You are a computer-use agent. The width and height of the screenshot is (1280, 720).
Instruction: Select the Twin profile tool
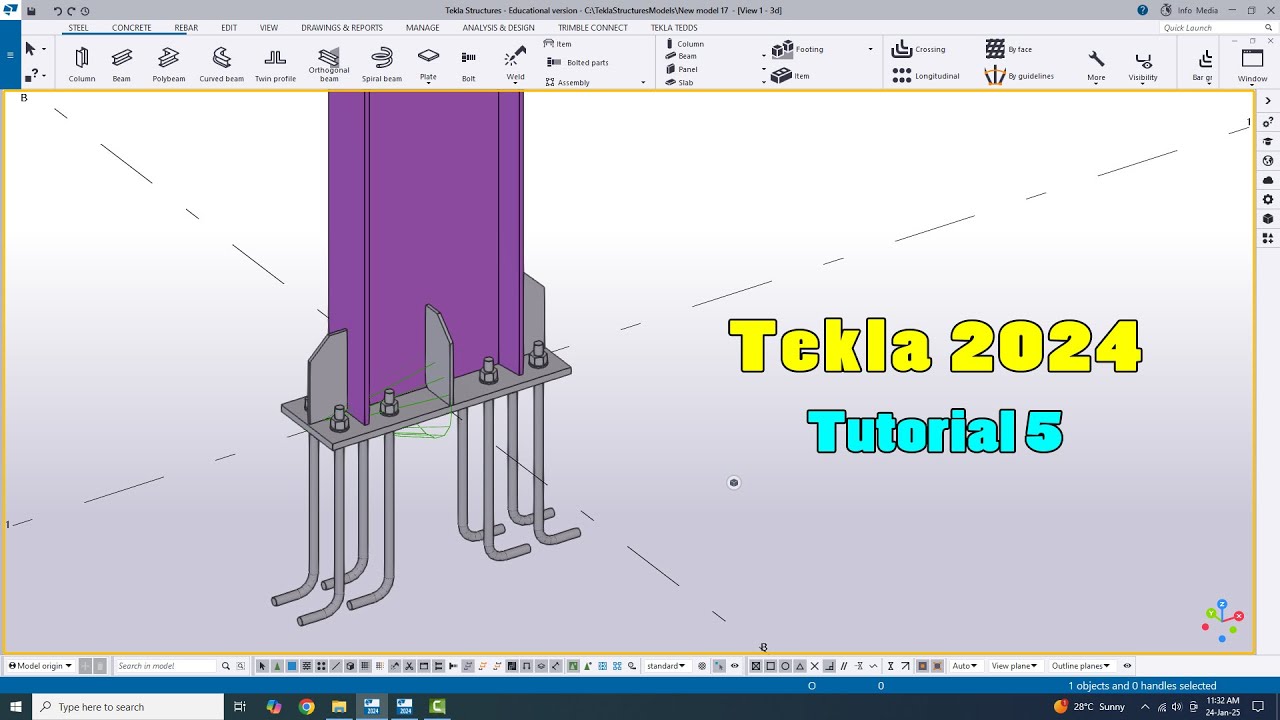[275, 64]
